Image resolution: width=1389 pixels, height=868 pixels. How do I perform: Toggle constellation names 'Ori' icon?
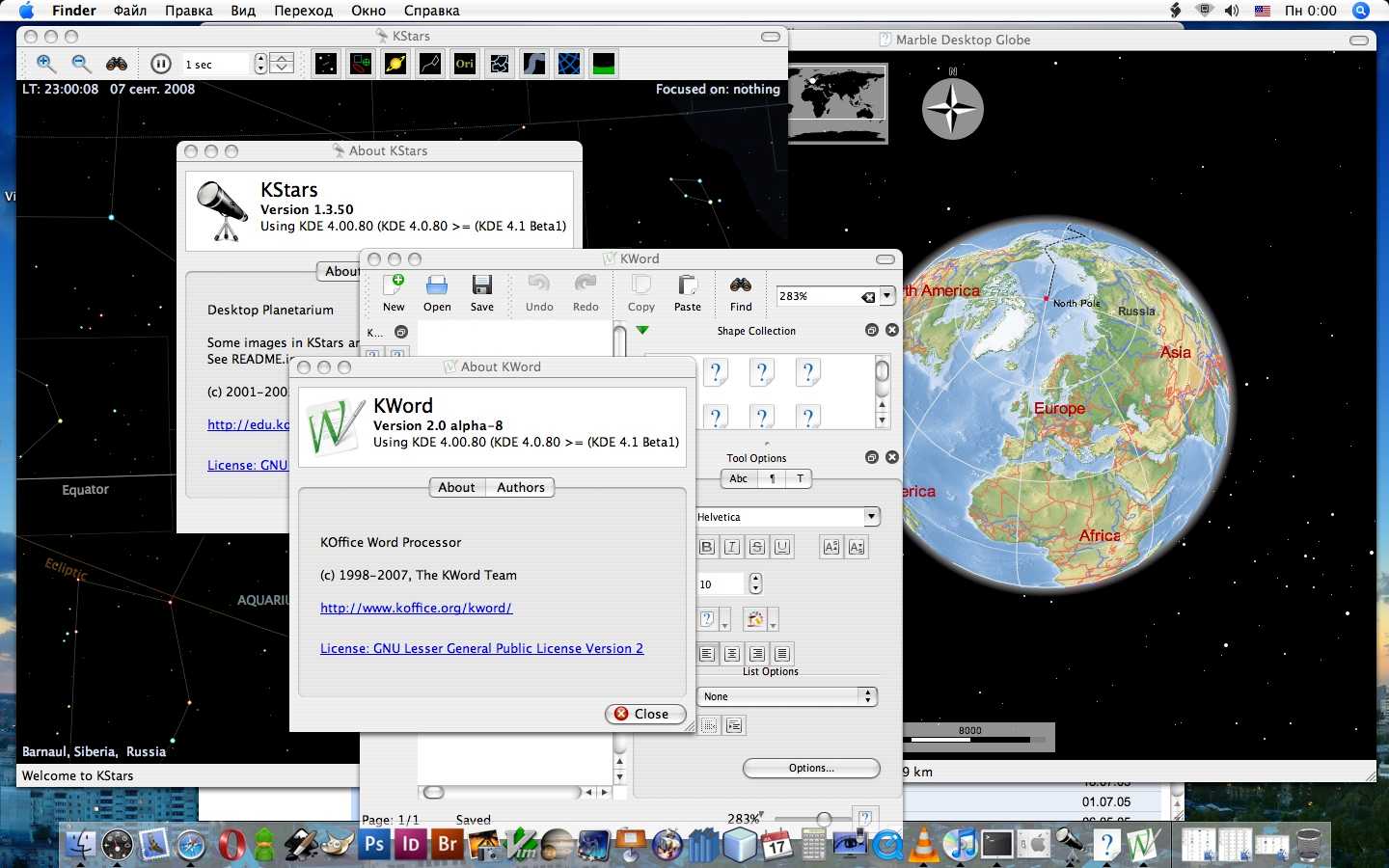pyautogui.click(x=465, y=64)
